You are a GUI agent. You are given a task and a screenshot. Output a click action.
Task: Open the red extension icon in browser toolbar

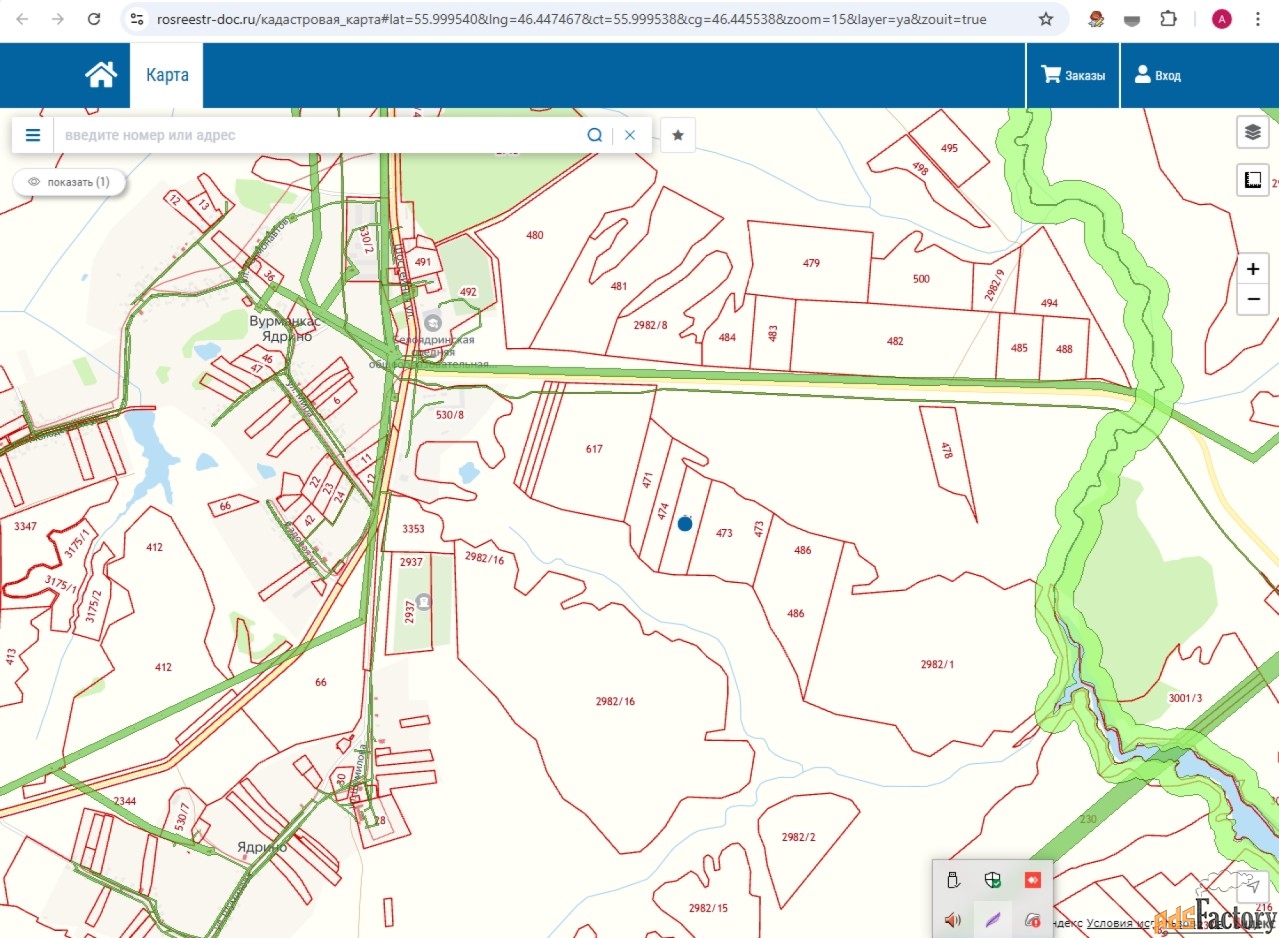pyautogui.click(x=1096, y=19)
